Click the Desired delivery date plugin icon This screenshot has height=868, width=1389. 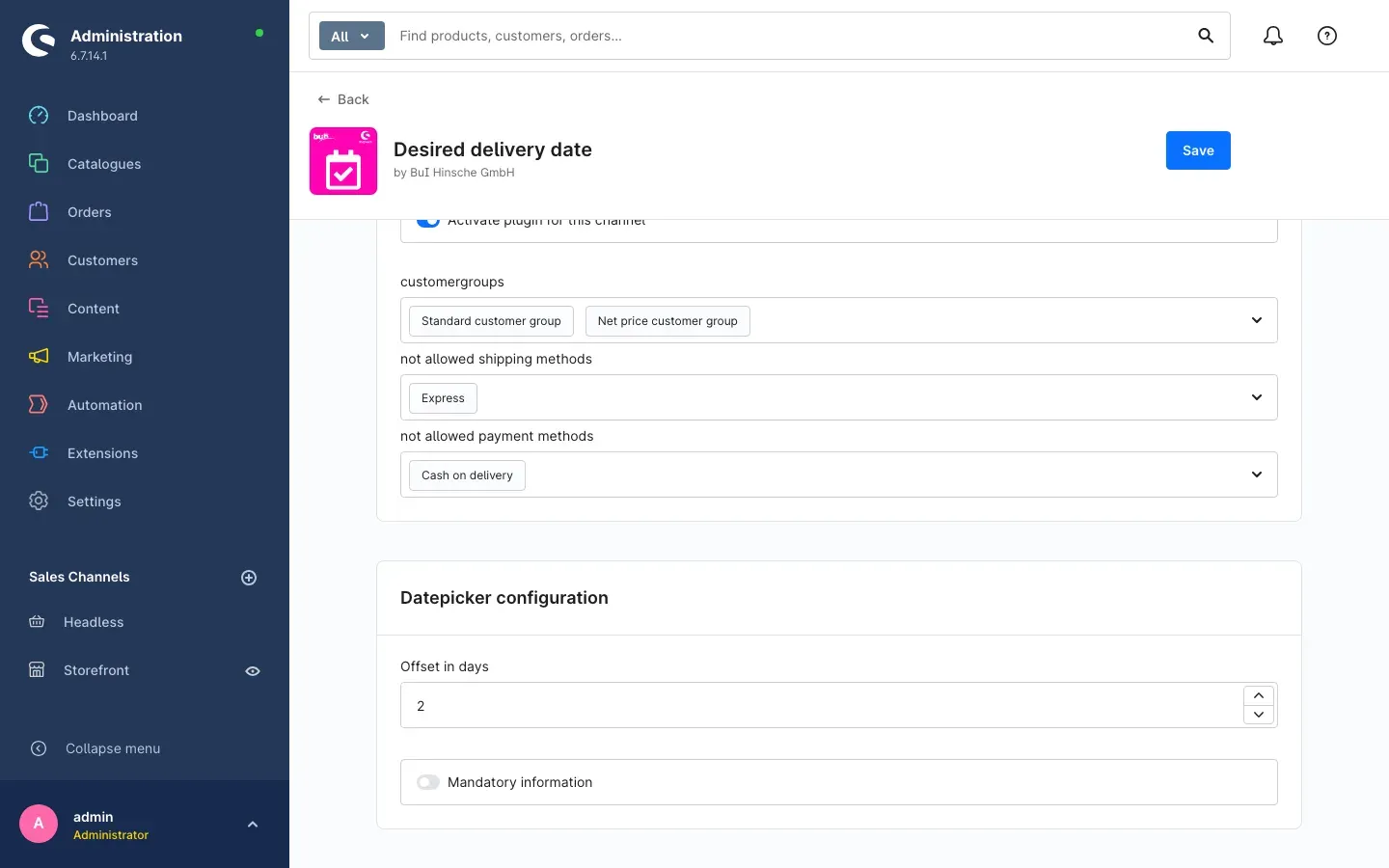pos(343,161)
